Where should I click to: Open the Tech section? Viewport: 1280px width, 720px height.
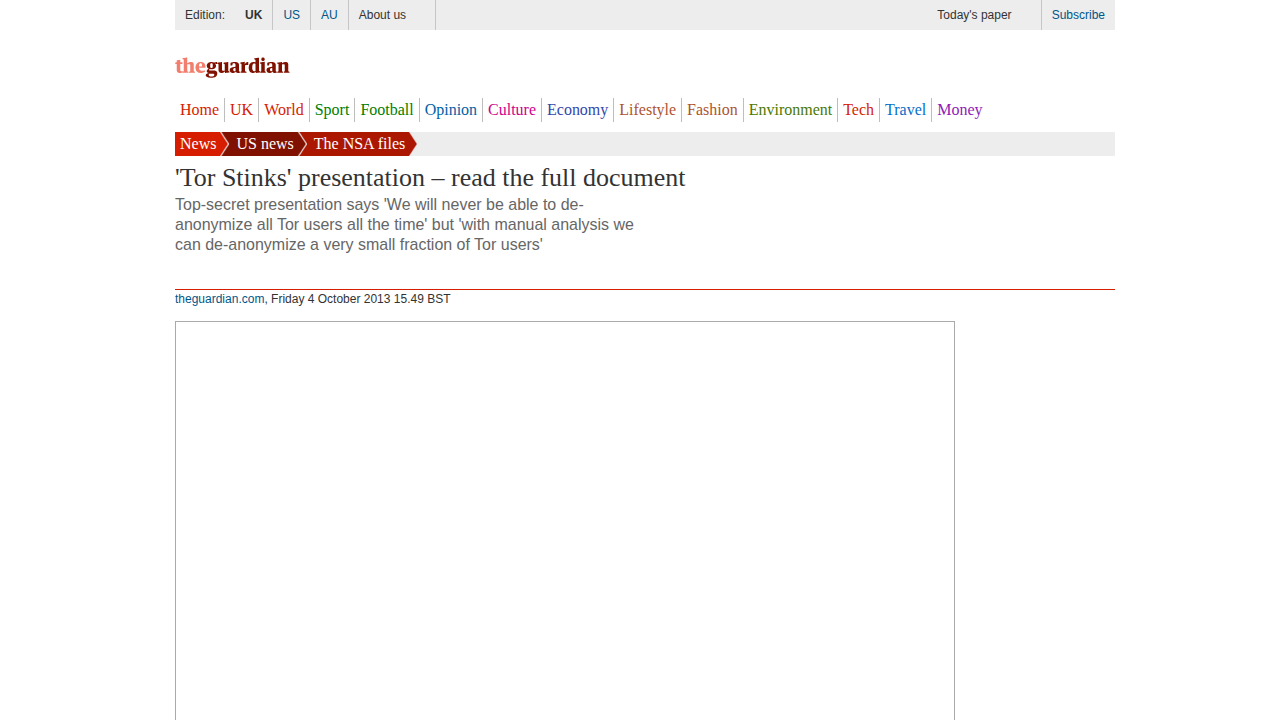click(858, 110)
